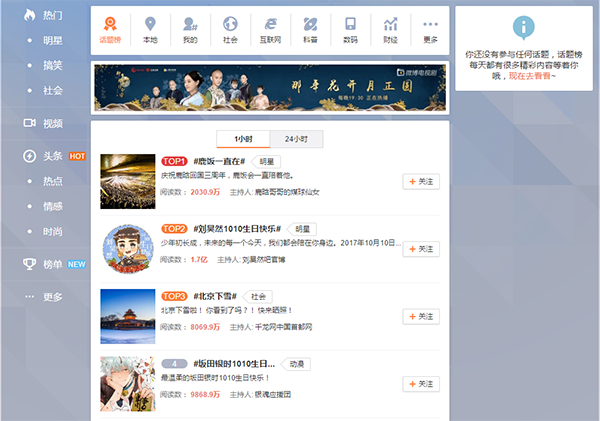Click the 那年花开月正圆 banner image

coord(270,87)
